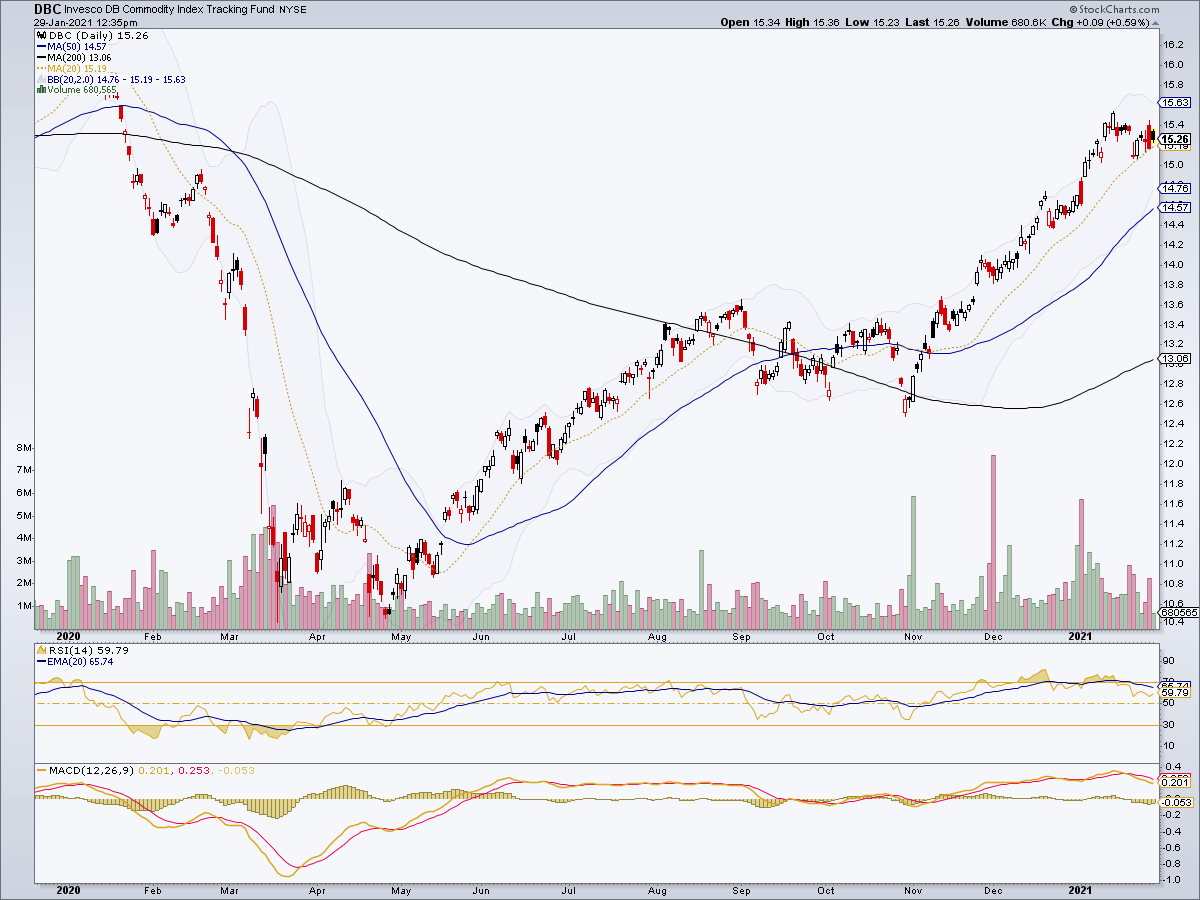The height and width of the screenshot is (900, 1200).
Task: Click the DBC (Daily) 15.26 legend entry
Action: 98,35
